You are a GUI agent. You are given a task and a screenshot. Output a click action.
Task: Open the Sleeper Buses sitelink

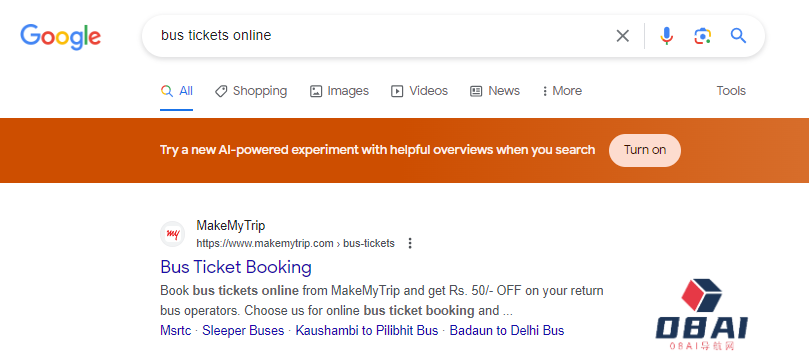coord(243,331)
